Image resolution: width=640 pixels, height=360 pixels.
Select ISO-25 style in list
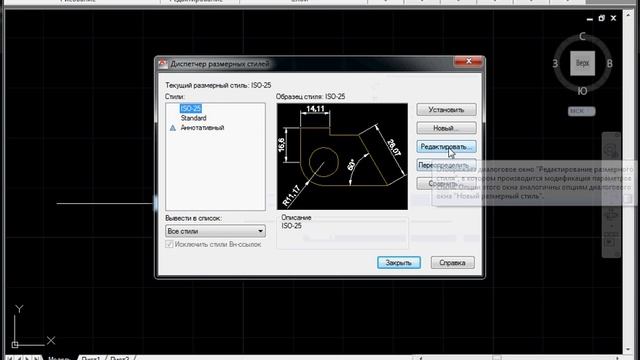point(191,108)
